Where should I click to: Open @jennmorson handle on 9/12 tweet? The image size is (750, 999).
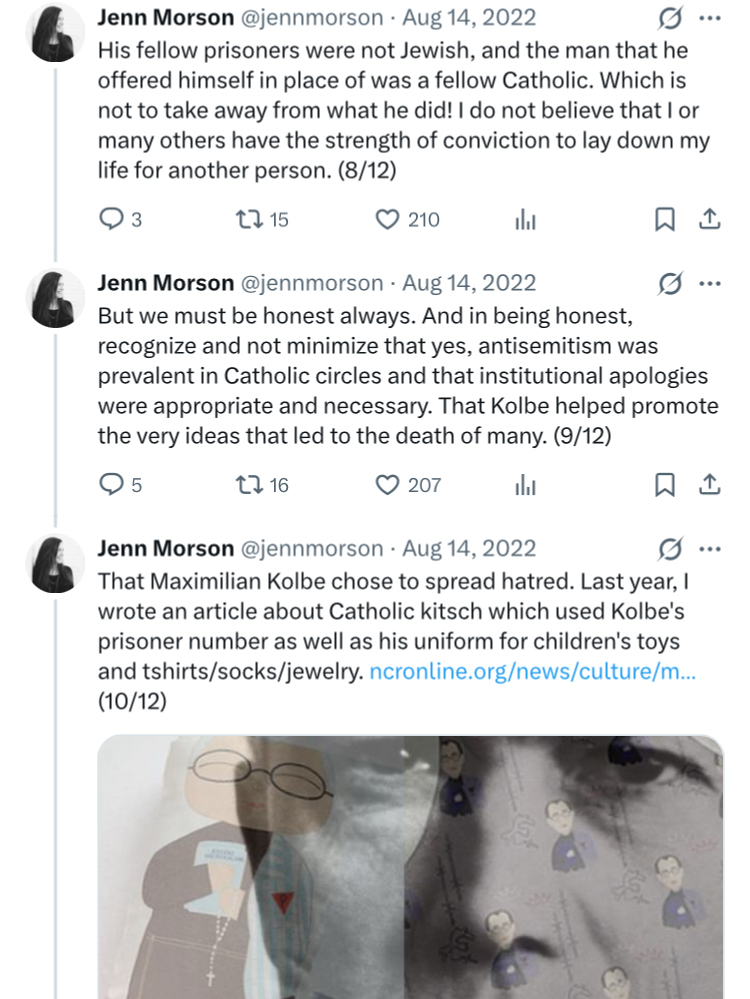(x=312, y=283)
